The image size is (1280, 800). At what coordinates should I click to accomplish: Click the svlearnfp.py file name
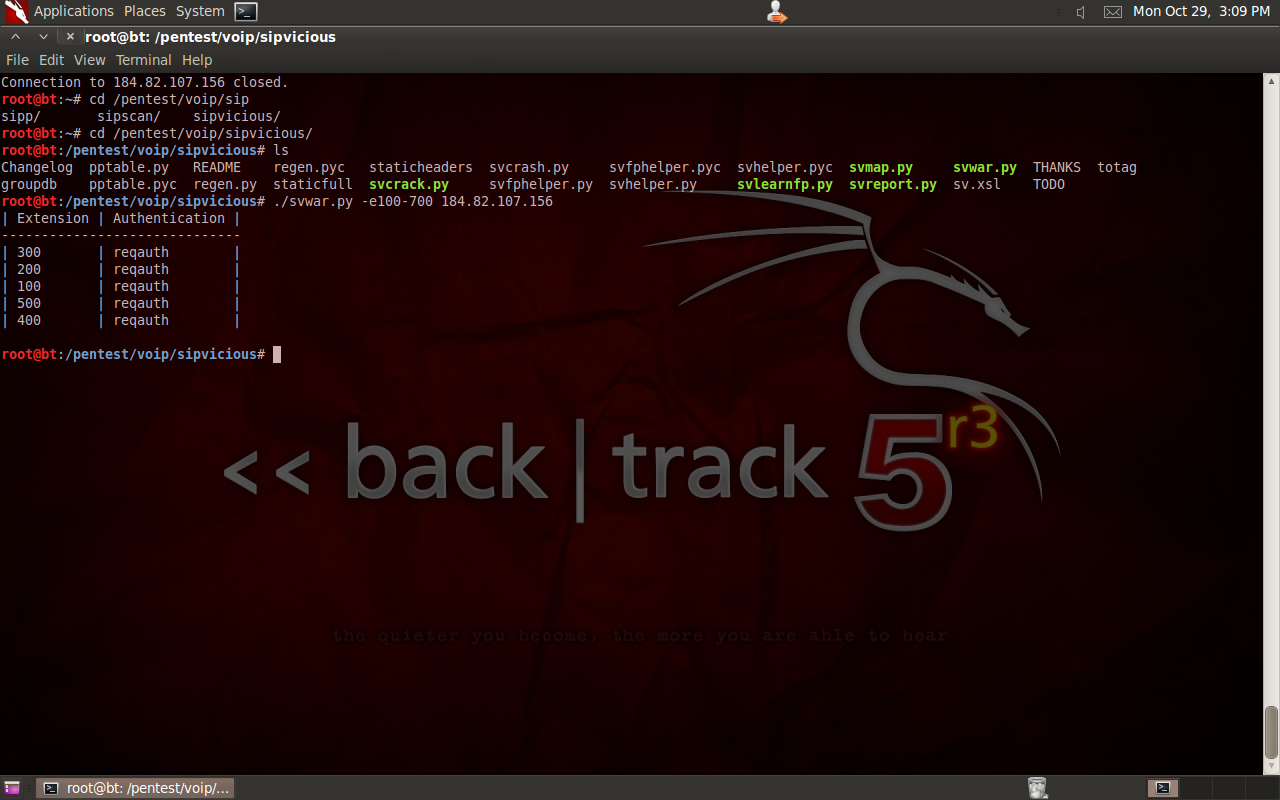[x=785, y=184]
